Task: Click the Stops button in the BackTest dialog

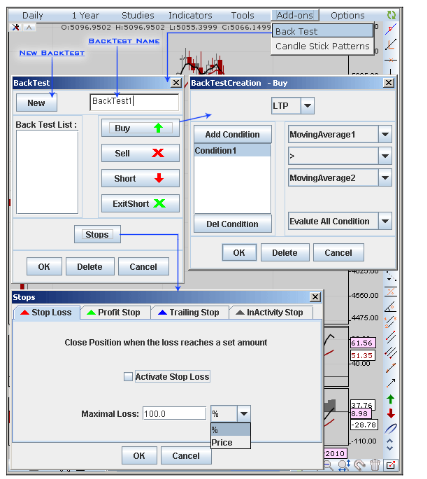Action: click(x=97, y=234)
